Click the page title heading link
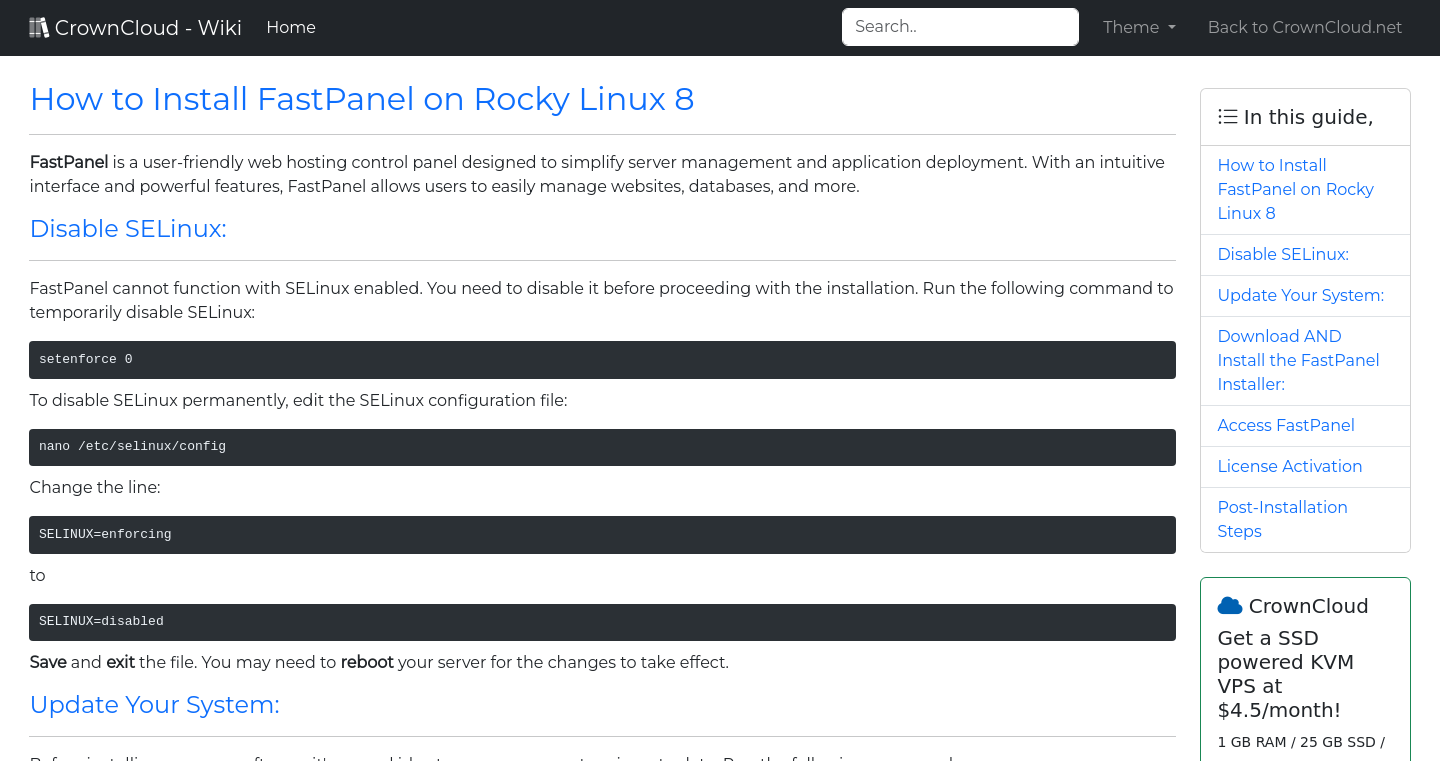The height and width of the screenshot is (761, 1440). coord(361,99)
